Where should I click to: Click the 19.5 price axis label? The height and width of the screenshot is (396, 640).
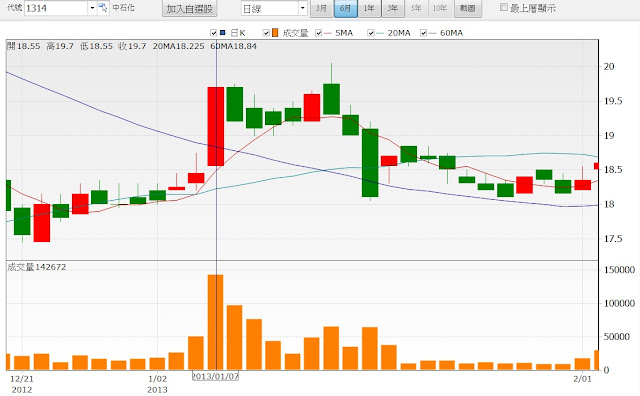coord(613,101)
